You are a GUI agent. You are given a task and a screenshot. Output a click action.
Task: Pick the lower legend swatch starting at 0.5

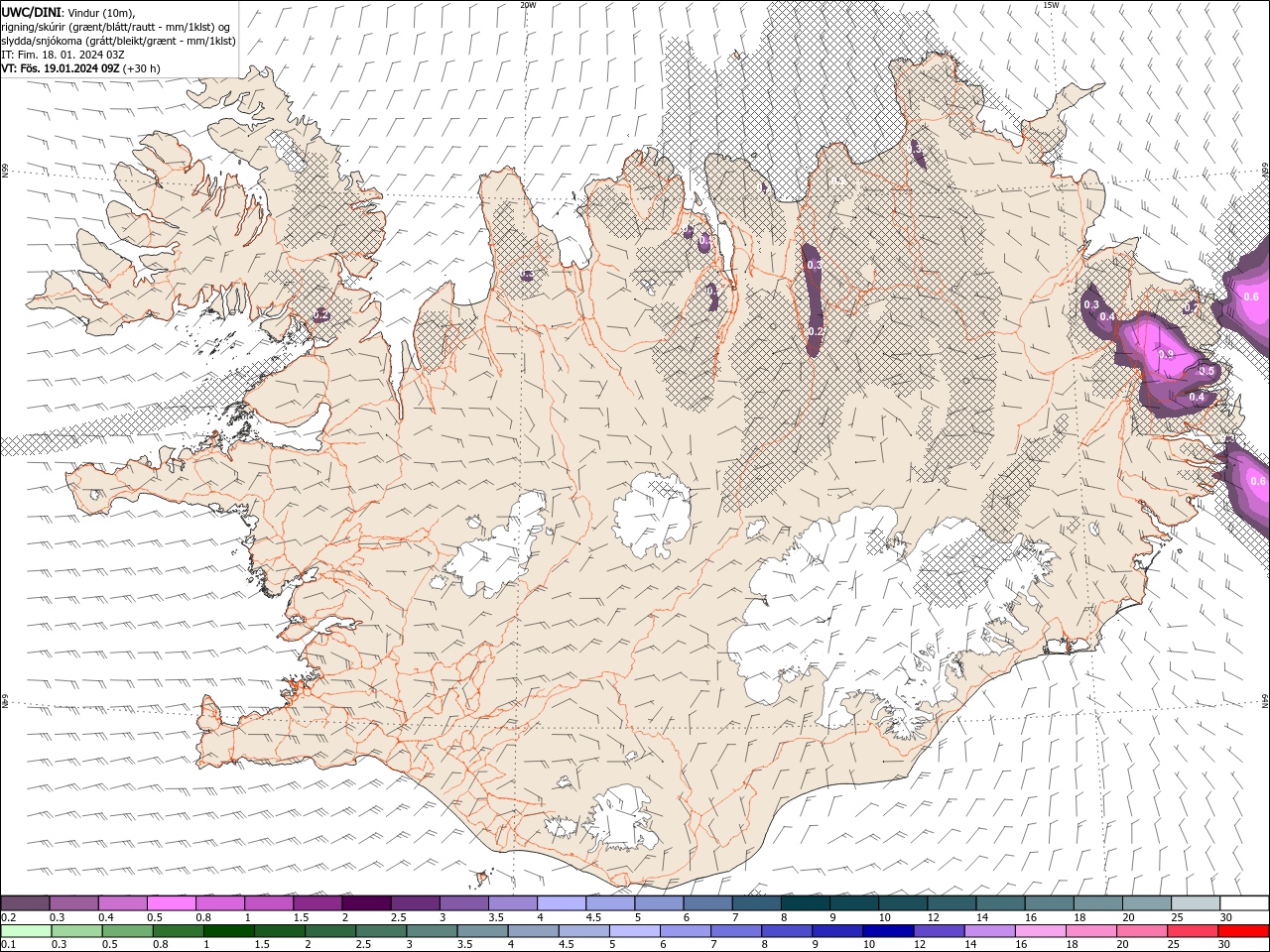(127, 930)
